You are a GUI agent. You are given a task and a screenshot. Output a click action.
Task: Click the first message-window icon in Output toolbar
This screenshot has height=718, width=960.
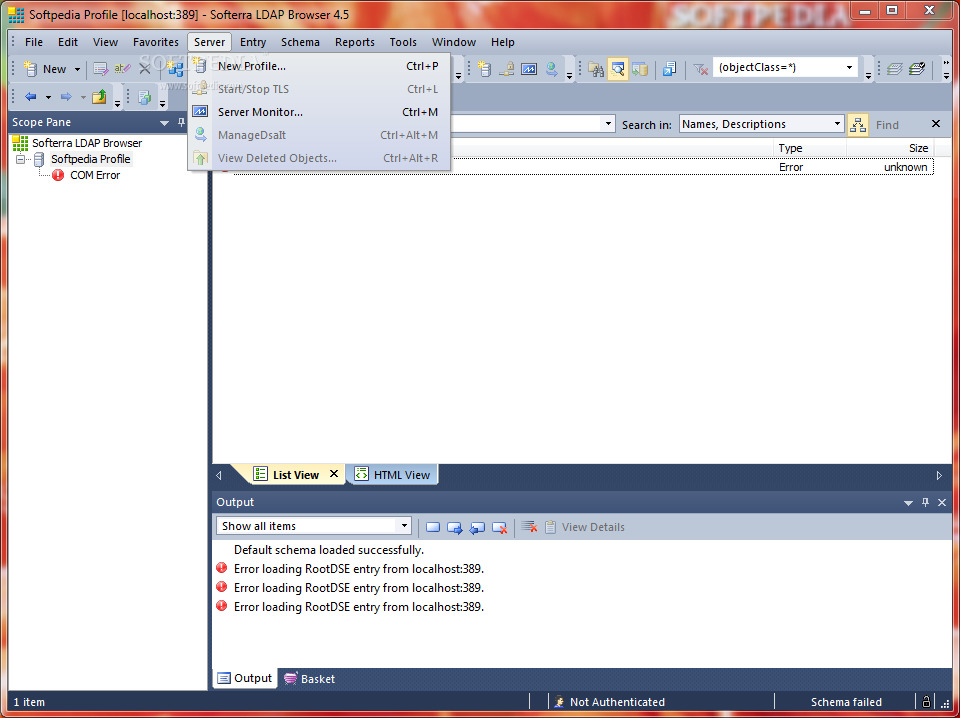click(x=433, y=527)
